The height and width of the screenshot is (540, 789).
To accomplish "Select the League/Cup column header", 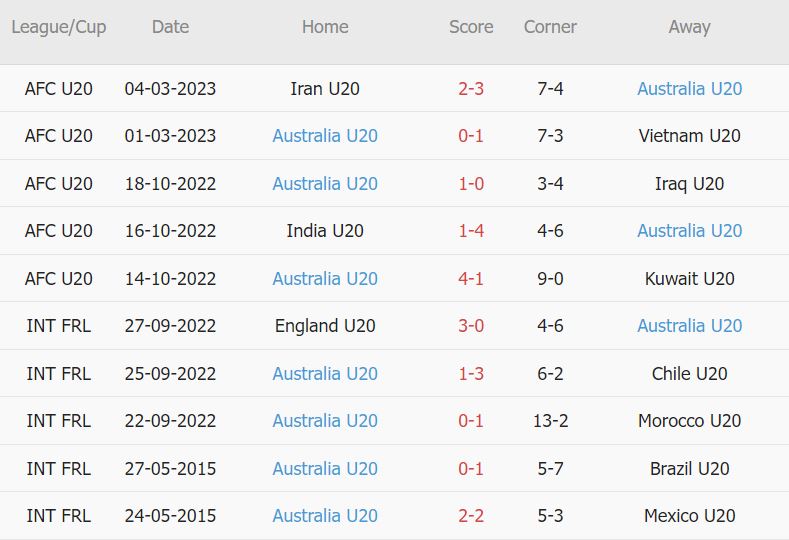I will 59,27.
